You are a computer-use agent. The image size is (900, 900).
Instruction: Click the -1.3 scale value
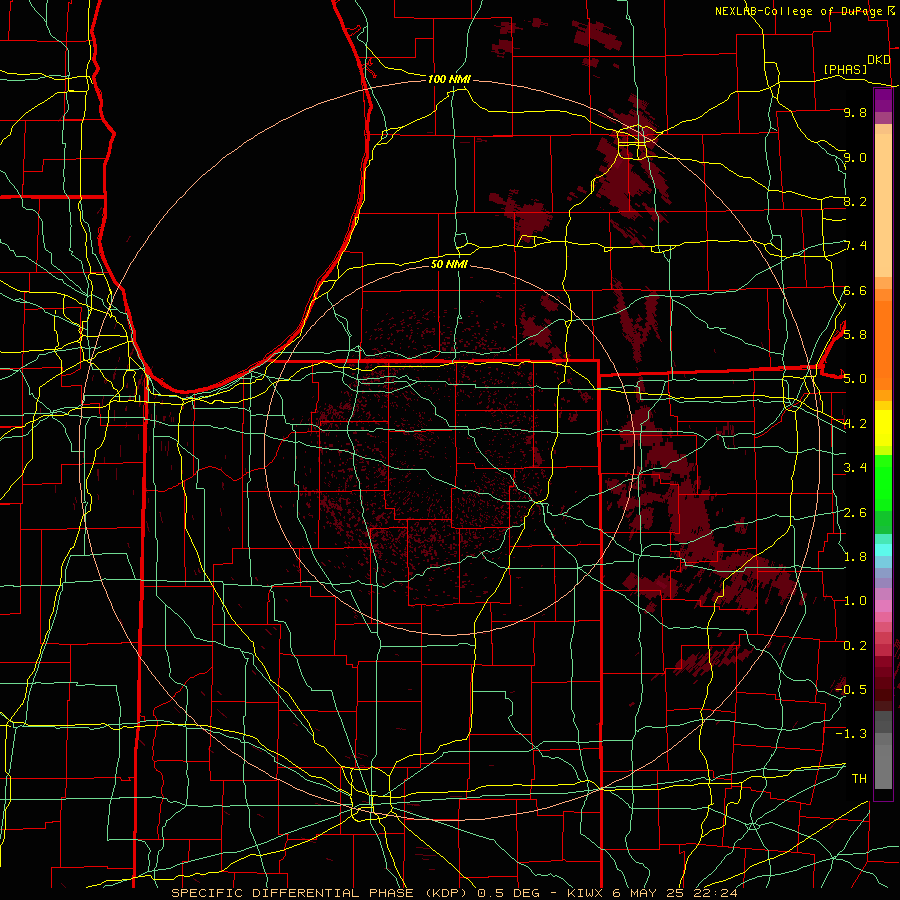[851, 734]
